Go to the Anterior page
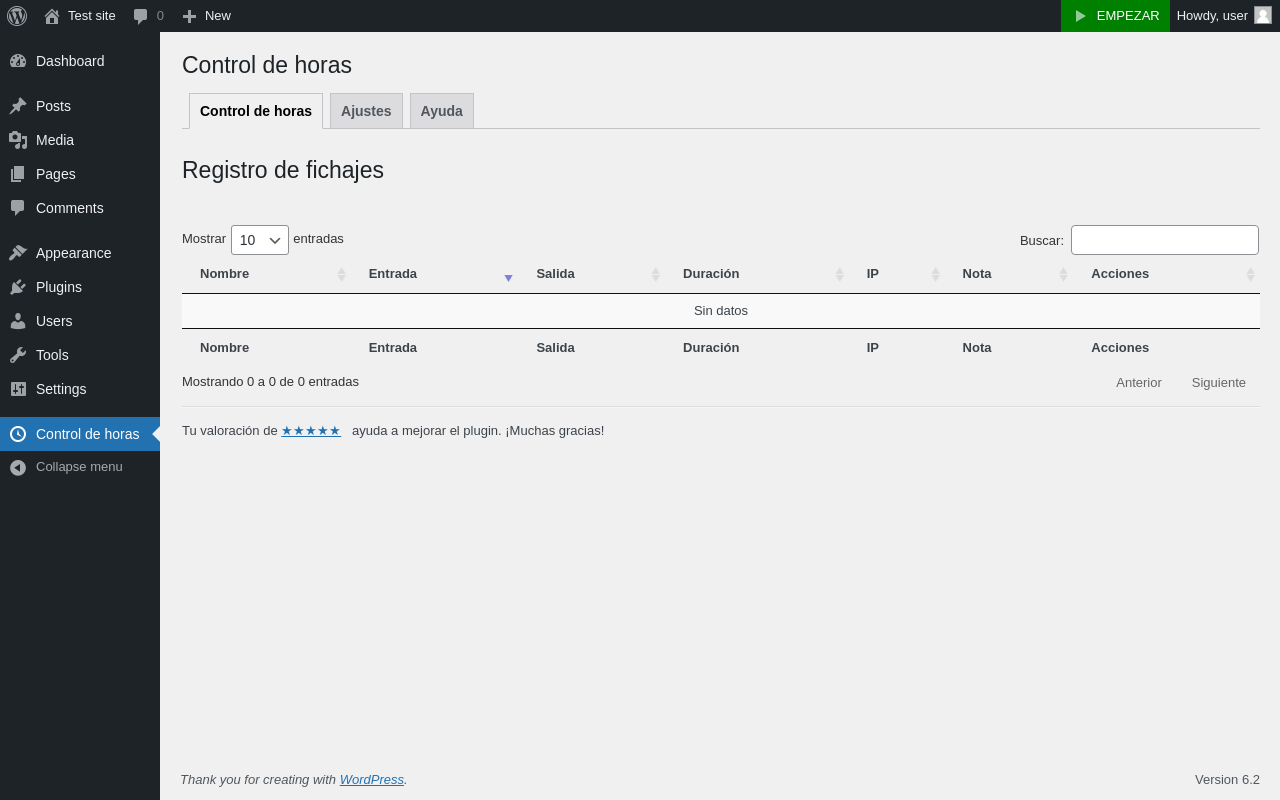Image resolution: width=1280 pixels, height=800 pixels. [x=1139, y=382]
